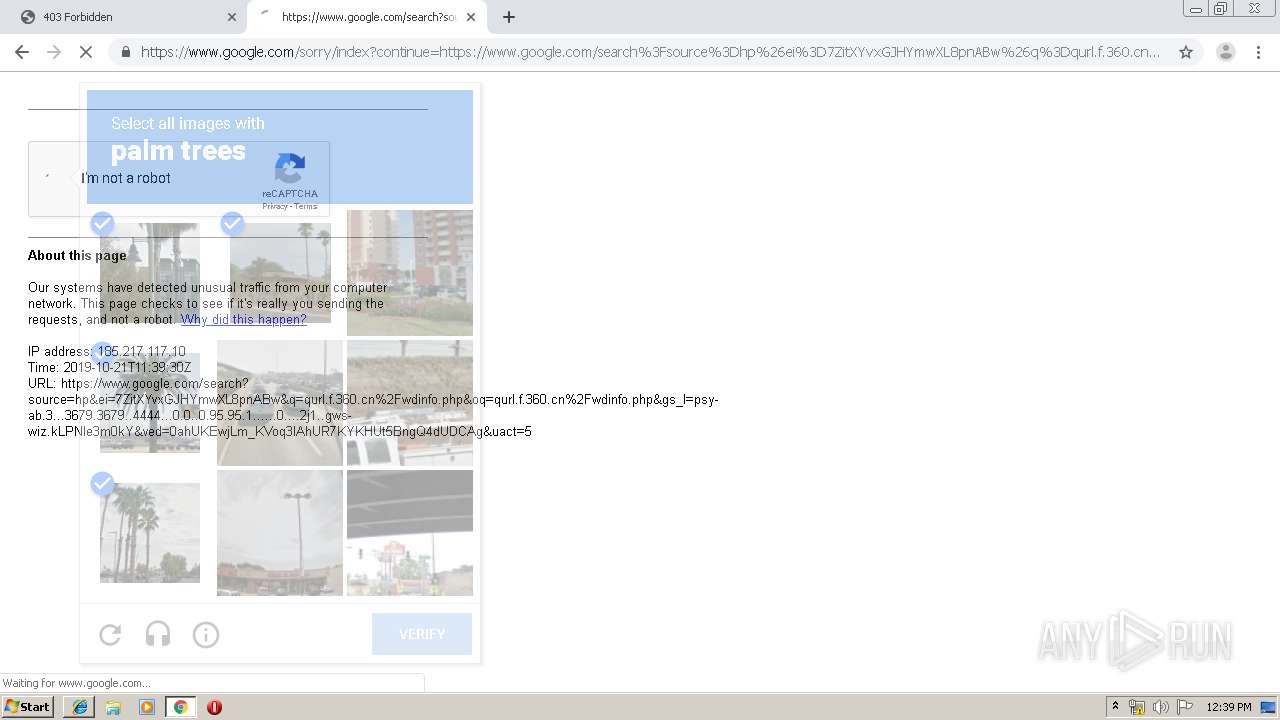
Task: Select the google.com search tab
Action: pos(367,17)
